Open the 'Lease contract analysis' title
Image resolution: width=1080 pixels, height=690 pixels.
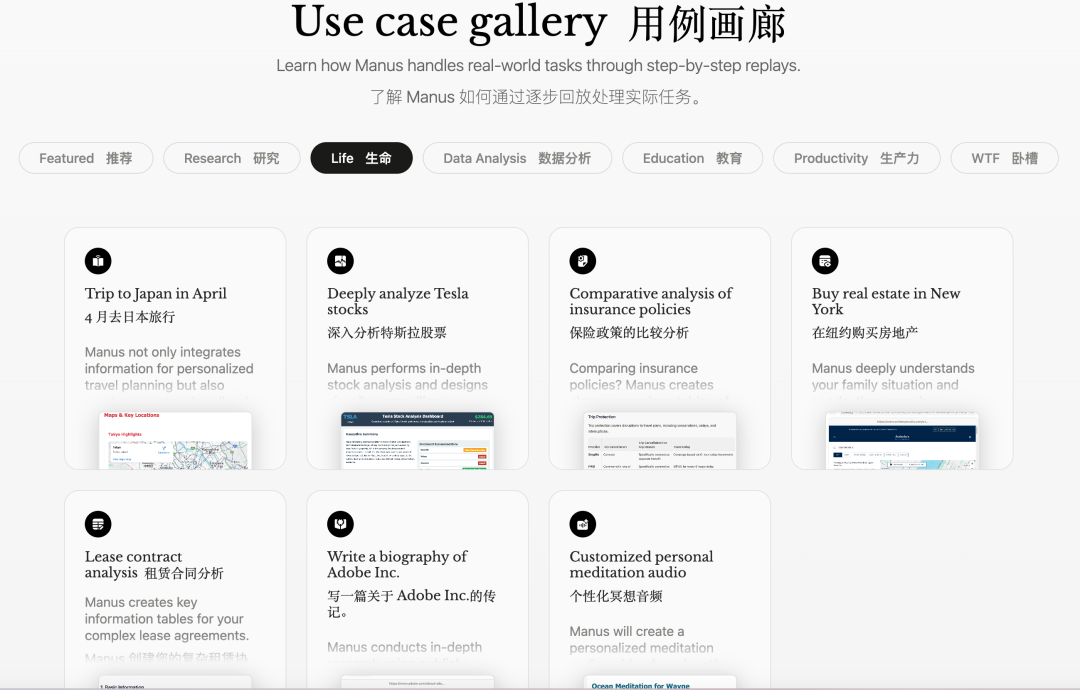click(x=134, y=565)
